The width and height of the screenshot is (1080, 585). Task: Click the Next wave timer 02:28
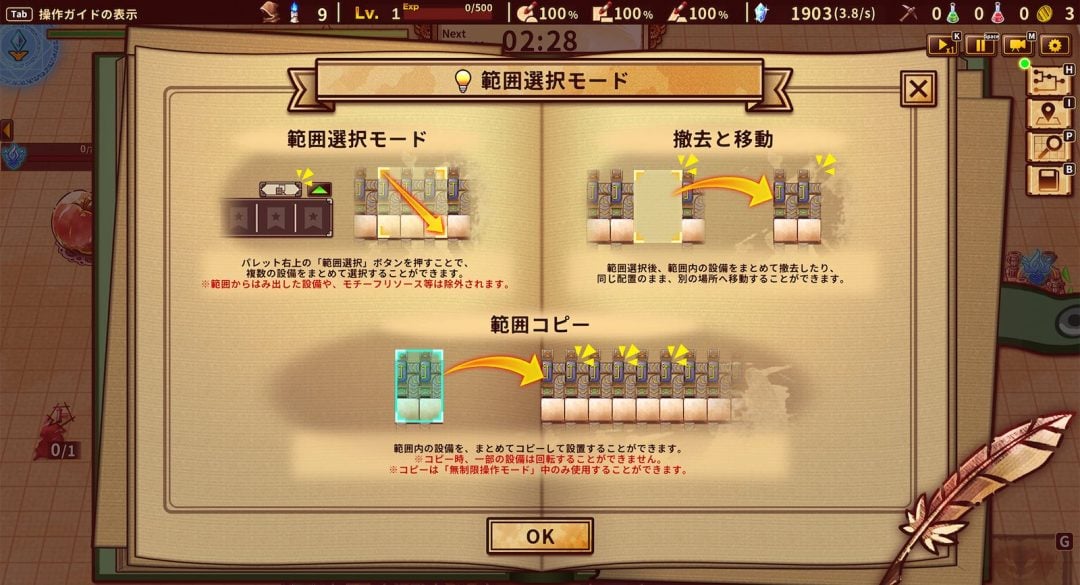539,41
